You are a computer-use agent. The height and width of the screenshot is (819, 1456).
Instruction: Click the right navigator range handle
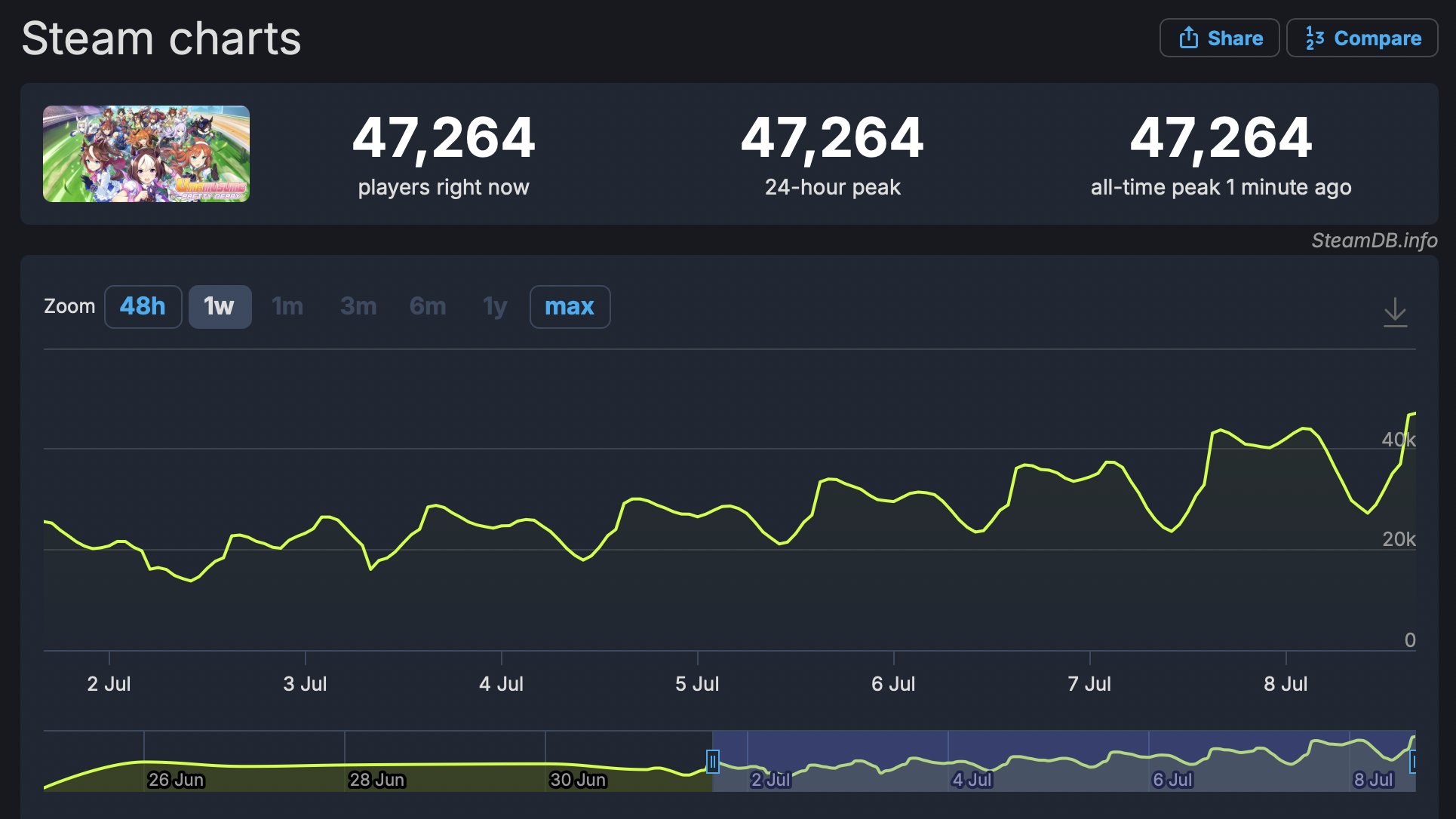(x=1413, y=762)
